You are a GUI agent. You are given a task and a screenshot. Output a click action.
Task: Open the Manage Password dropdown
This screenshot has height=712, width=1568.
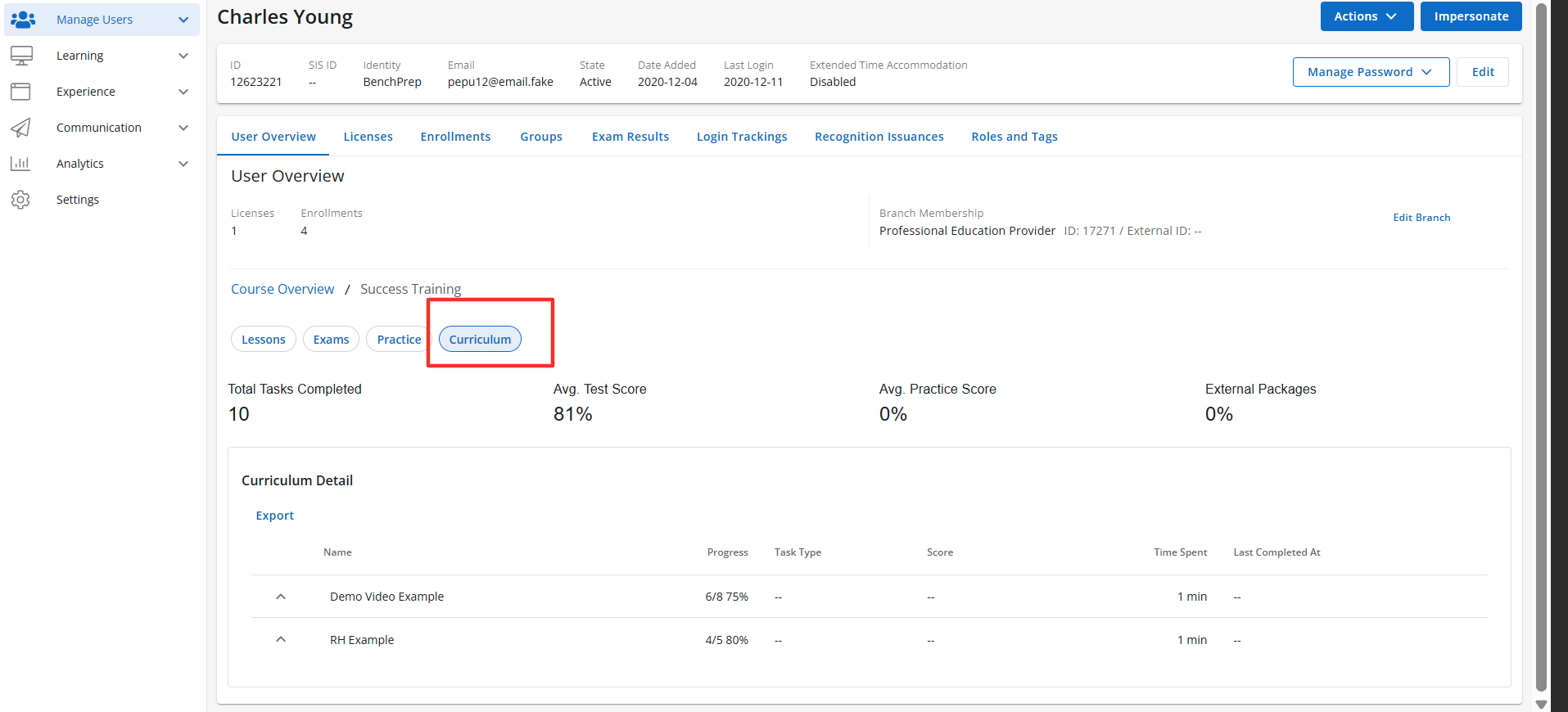[1370, 72]
